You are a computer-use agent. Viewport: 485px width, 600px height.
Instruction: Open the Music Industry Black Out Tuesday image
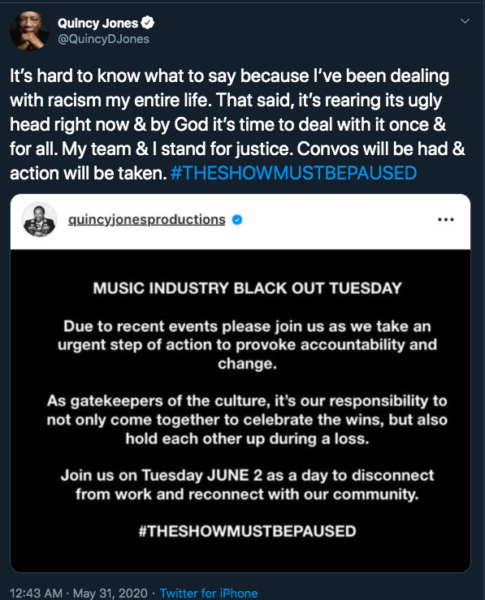click(240, 411)
